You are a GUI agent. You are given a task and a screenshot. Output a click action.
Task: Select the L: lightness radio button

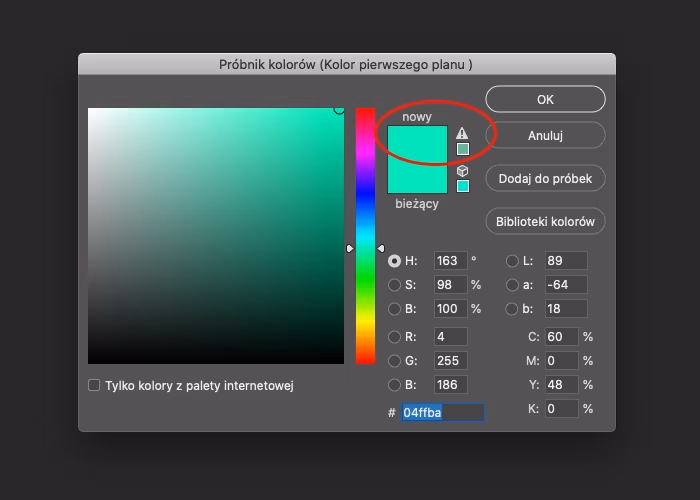512,261
